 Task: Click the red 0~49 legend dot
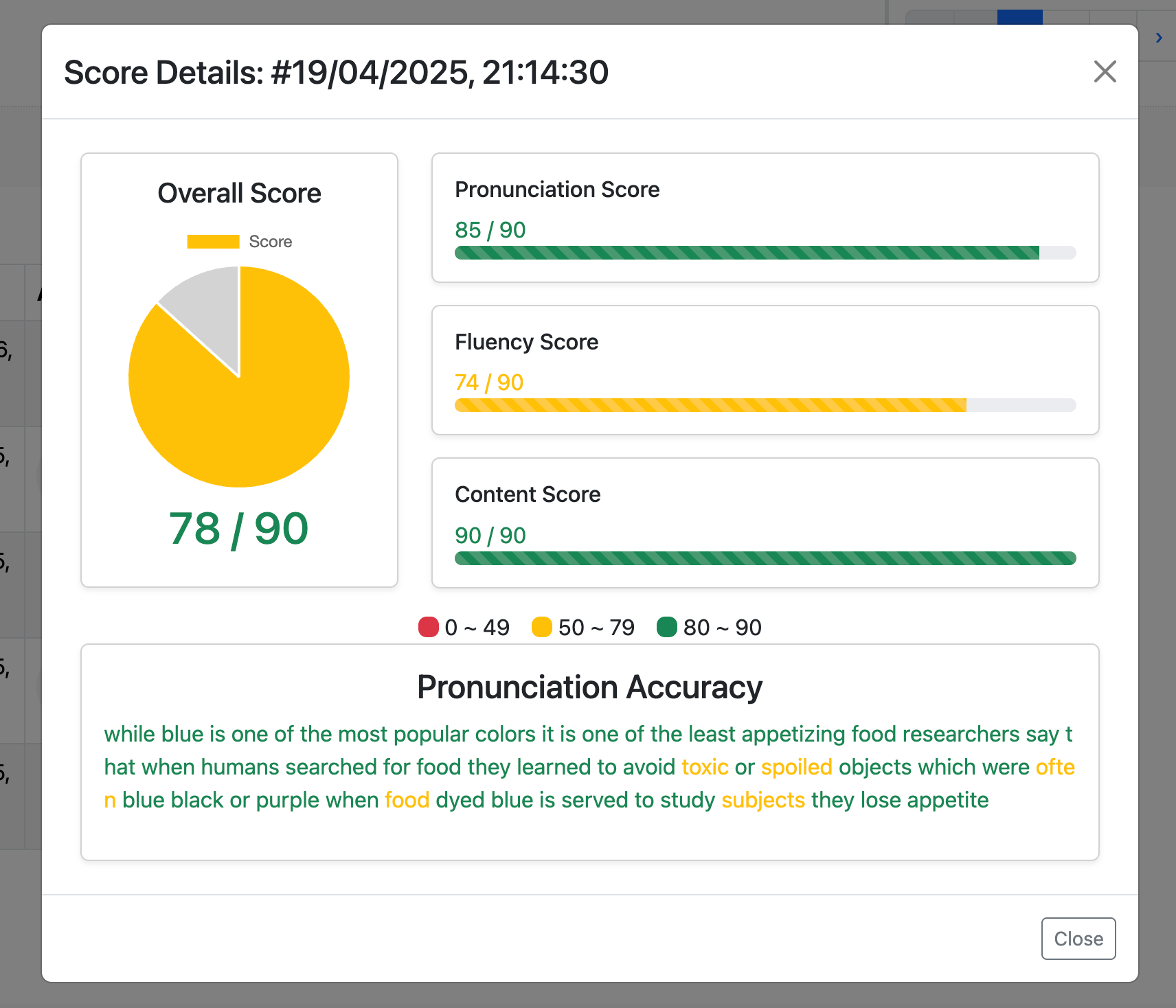[x=428, y=627]
